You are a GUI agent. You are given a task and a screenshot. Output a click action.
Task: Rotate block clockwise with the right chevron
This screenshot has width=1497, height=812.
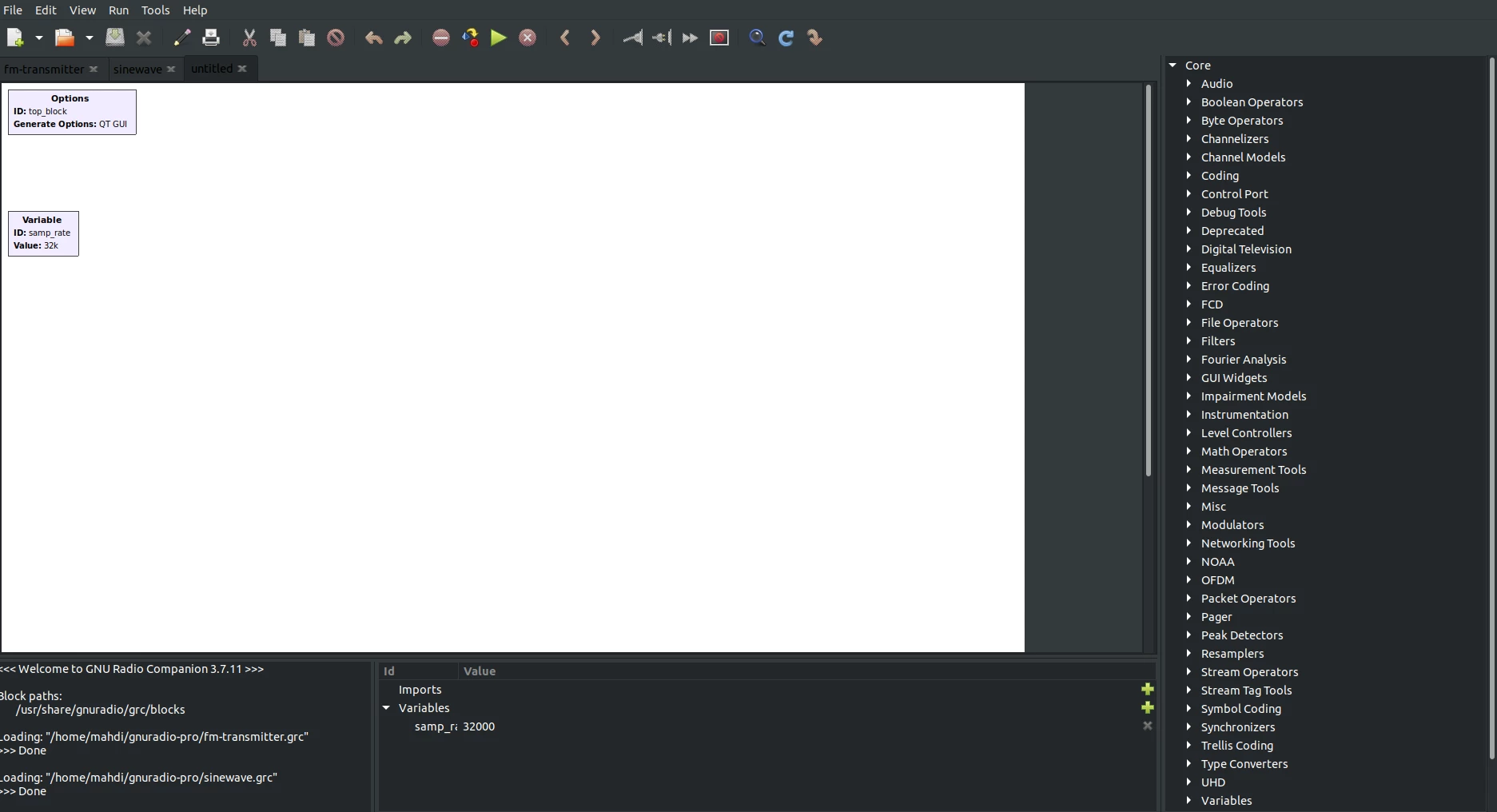(x=595, y=38)
